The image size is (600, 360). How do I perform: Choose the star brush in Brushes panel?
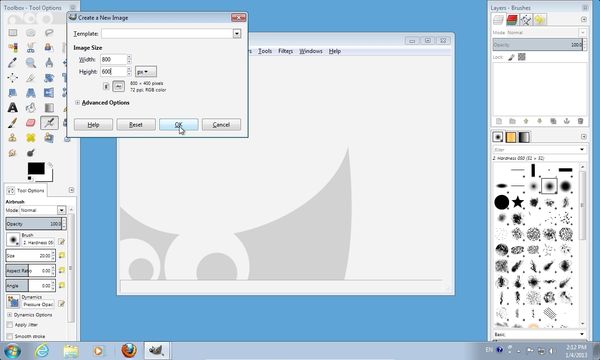tap(518, 202)
